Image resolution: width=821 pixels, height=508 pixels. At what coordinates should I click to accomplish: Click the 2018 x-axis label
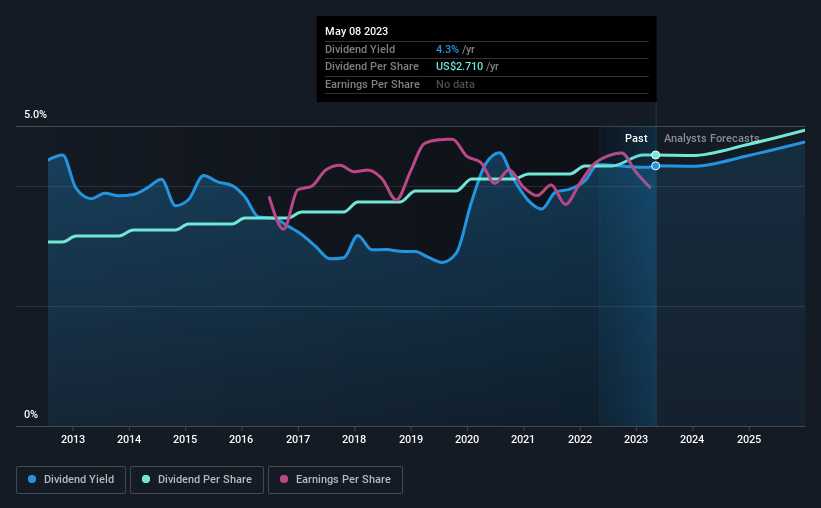pyautogui.click(x=354, y=439)
